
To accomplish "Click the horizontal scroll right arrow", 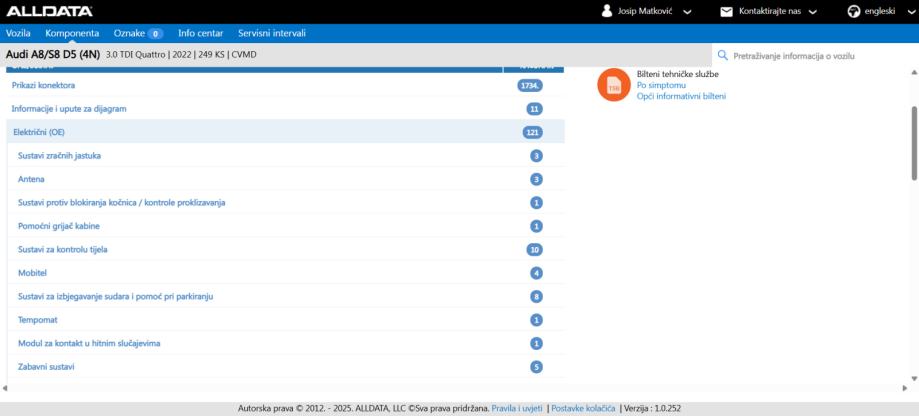I will click(905, 388).
